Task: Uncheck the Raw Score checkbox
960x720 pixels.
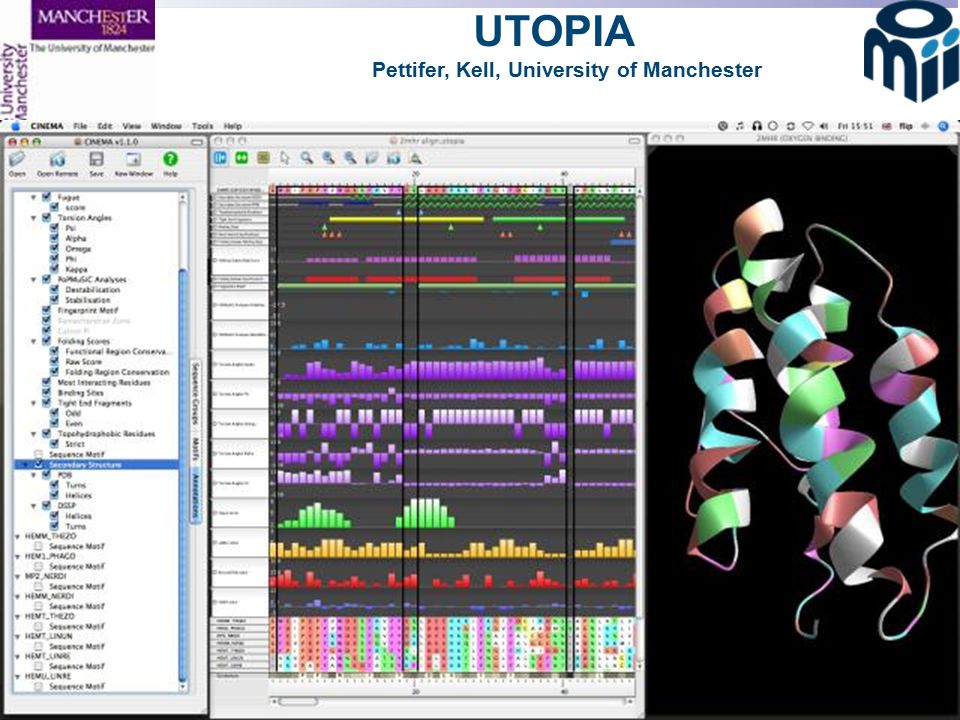Action: (54, 362)
